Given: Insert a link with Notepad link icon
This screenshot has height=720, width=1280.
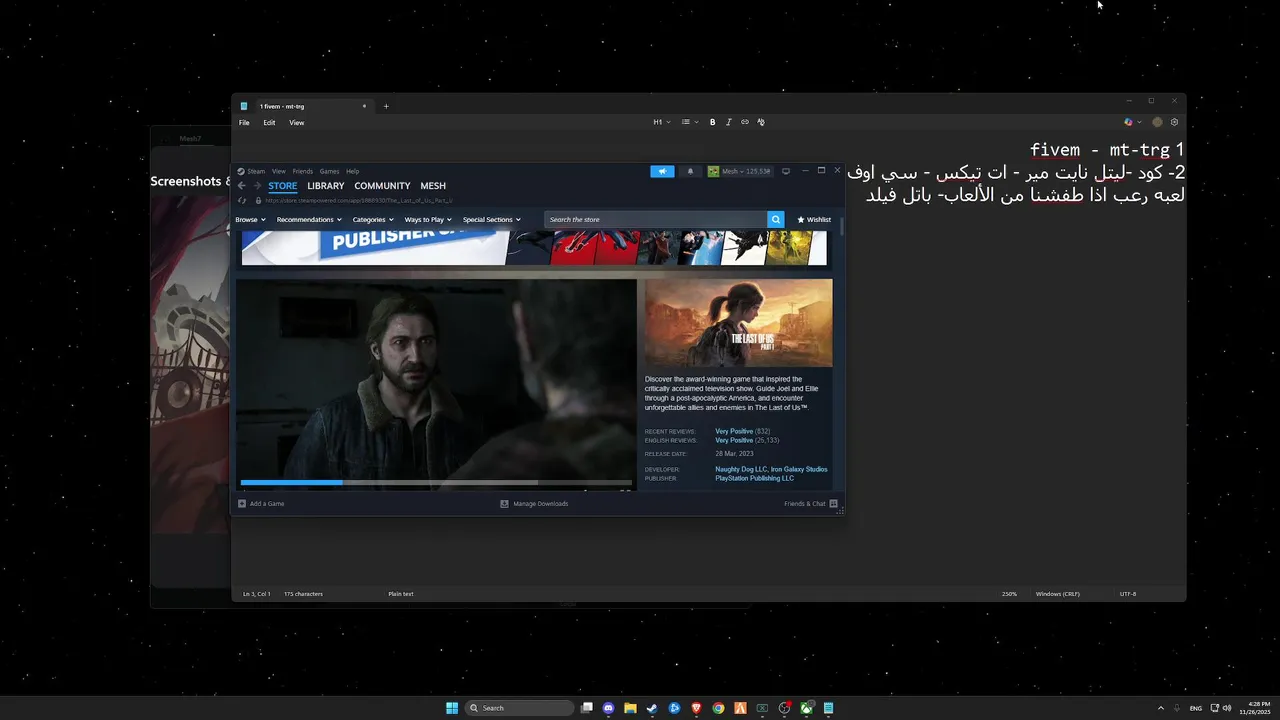Looking at the screenshot, I should click(744, 122).
